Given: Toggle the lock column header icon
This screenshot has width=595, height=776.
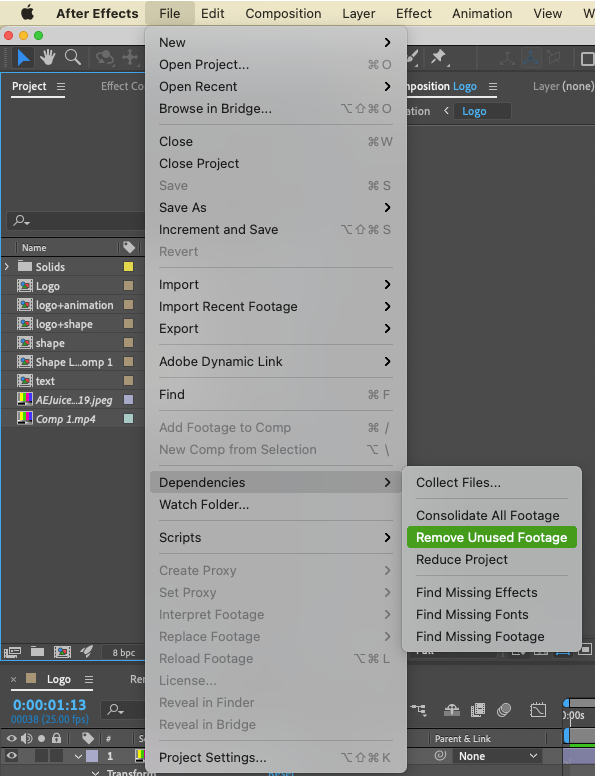Looking at the screenshot, I should (56, 738).
